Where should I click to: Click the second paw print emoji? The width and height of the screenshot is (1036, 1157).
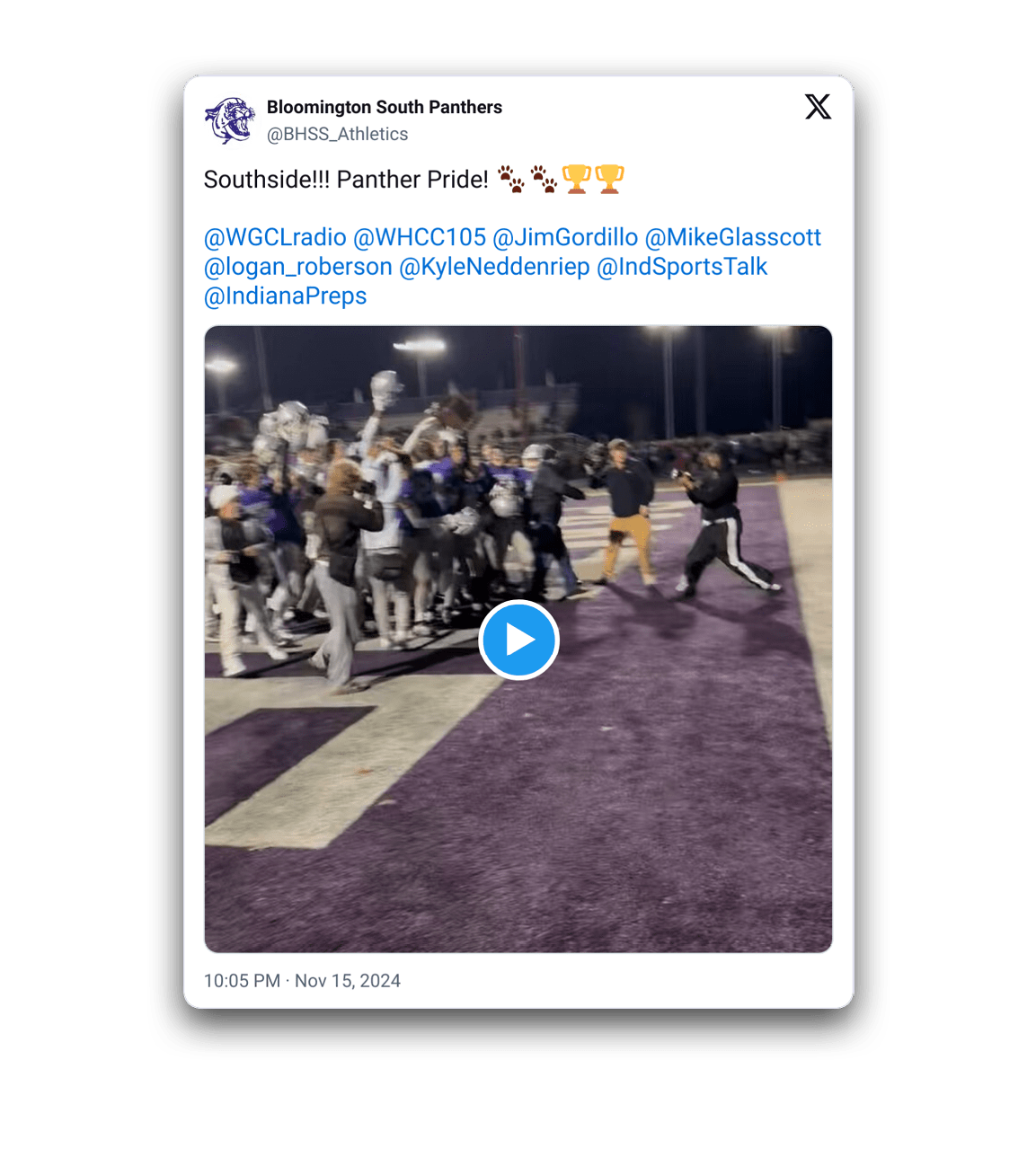point(544,179)
